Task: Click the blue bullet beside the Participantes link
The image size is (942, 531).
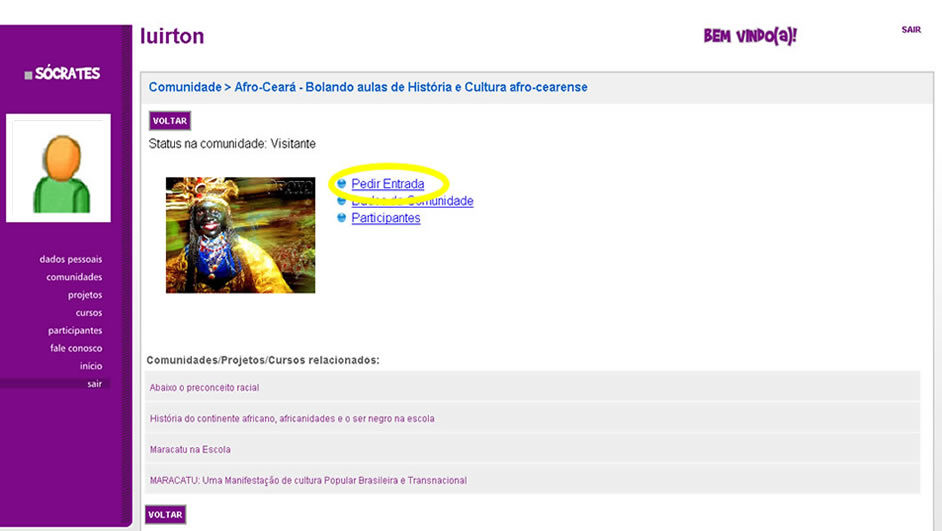Action: pyautogui.click(x=341, y=218)
